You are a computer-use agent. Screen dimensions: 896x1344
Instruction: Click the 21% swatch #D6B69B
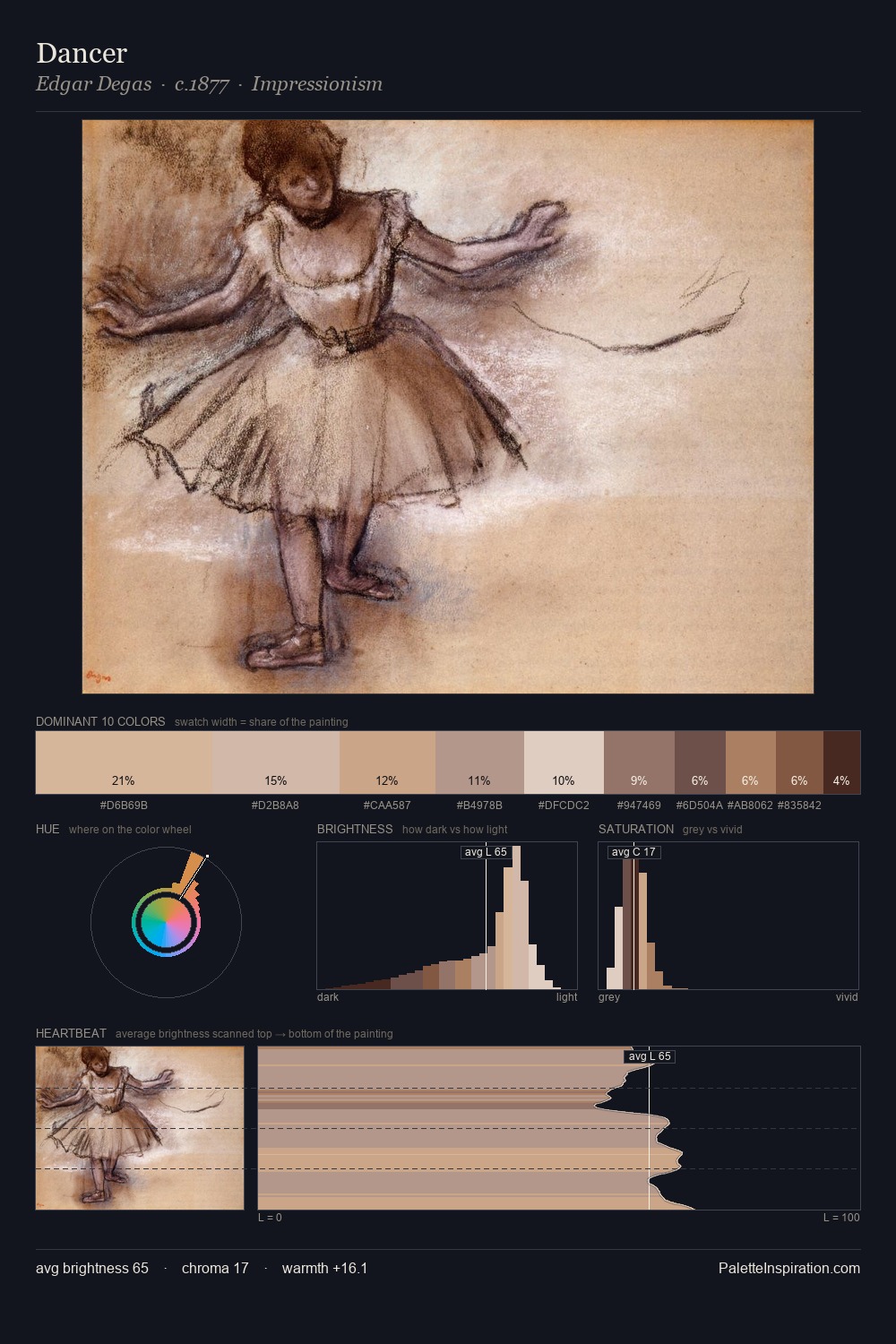pyautogui.click(x=124, y=762)
